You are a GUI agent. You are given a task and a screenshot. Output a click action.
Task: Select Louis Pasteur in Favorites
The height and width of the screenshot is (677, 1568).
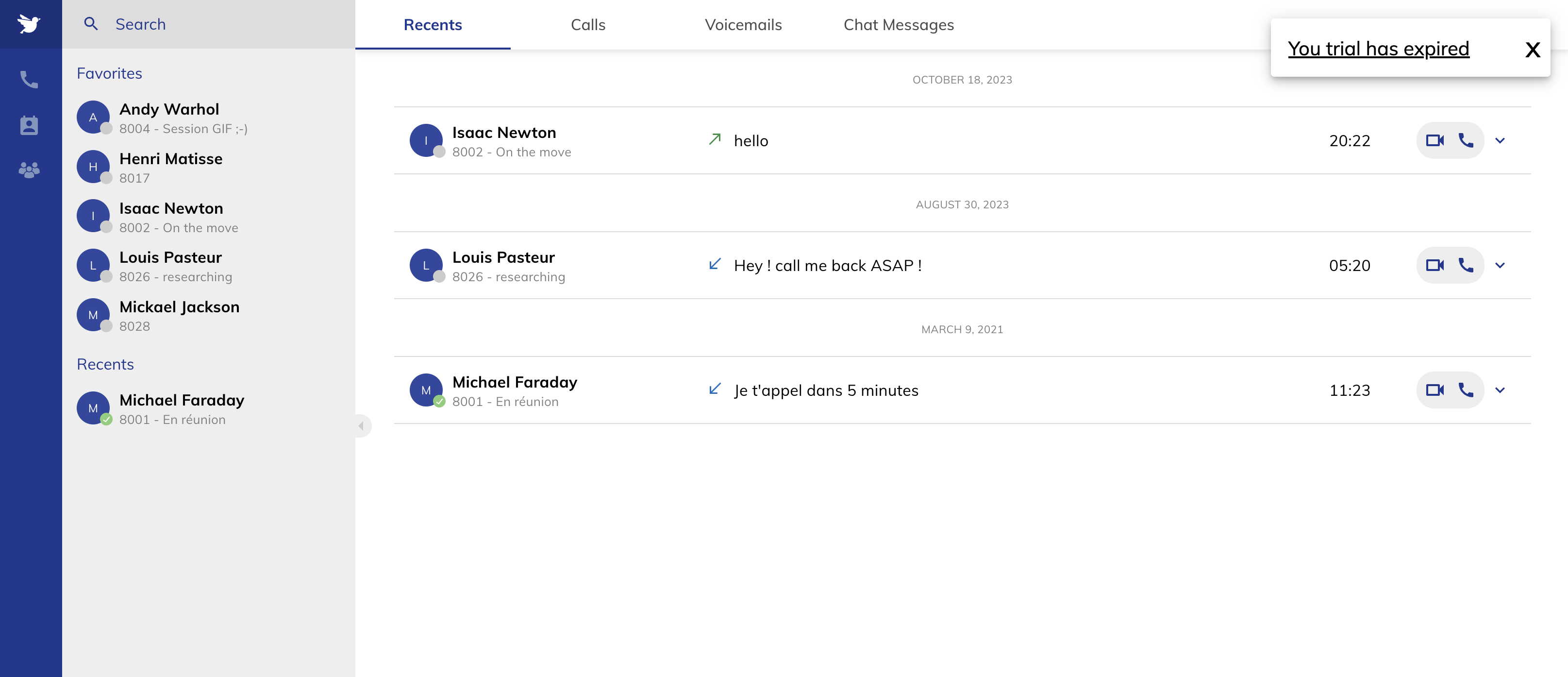[x=209, y=266]
